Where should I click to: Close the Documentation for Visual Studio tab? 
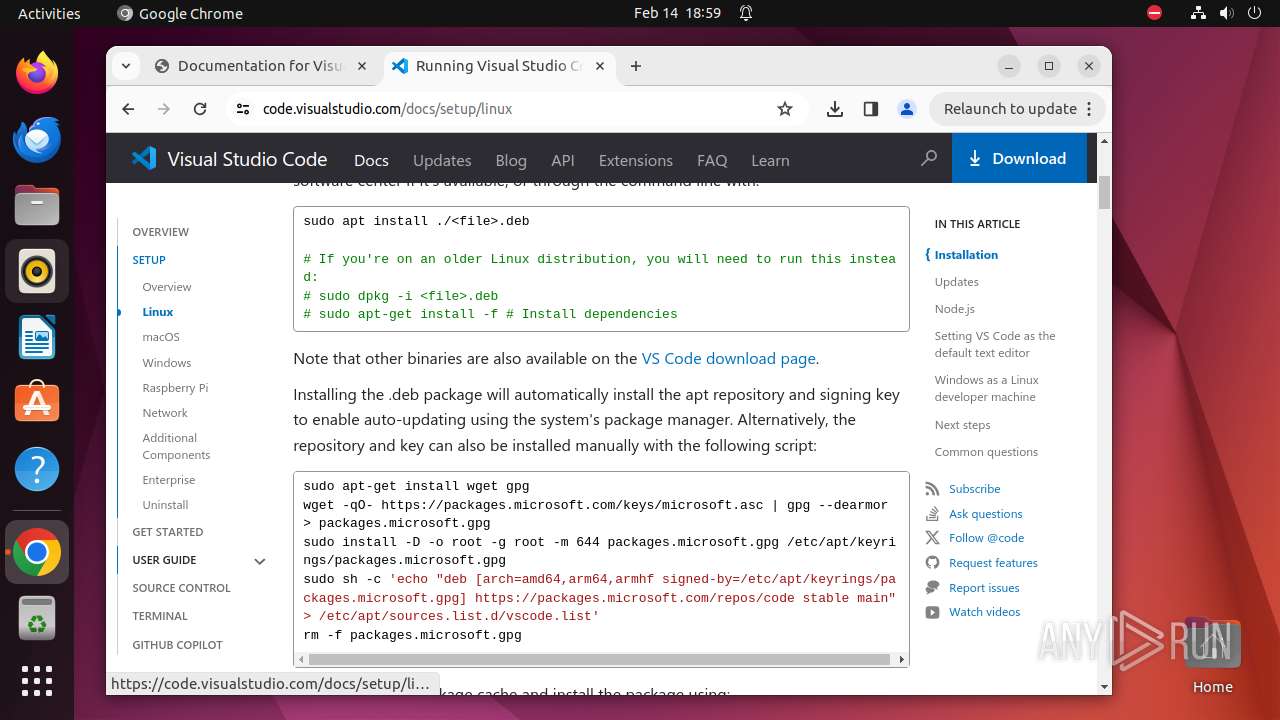click(x=362, y=66)
